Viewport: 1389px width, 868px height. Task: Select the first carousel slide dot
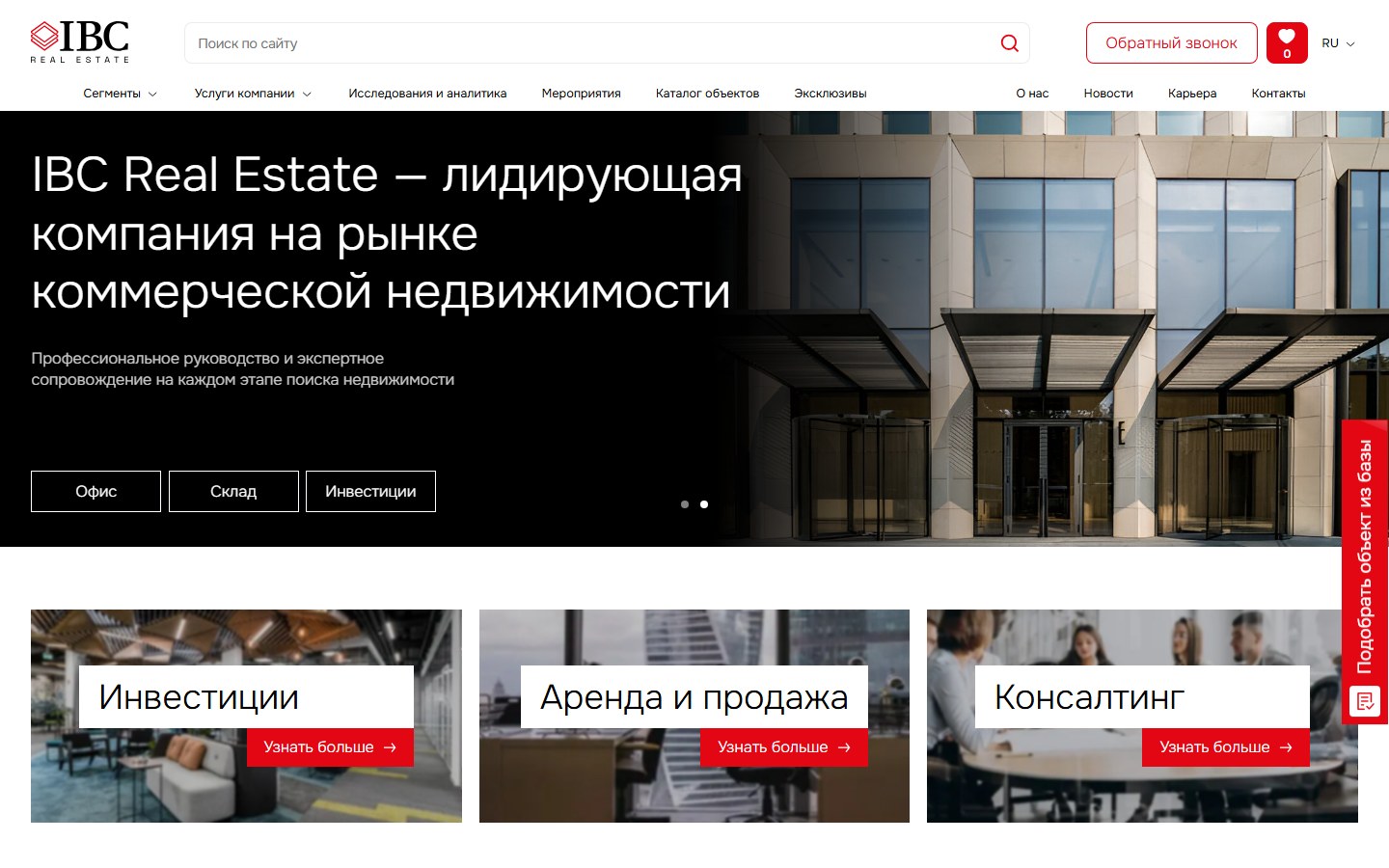click(685, 504)
